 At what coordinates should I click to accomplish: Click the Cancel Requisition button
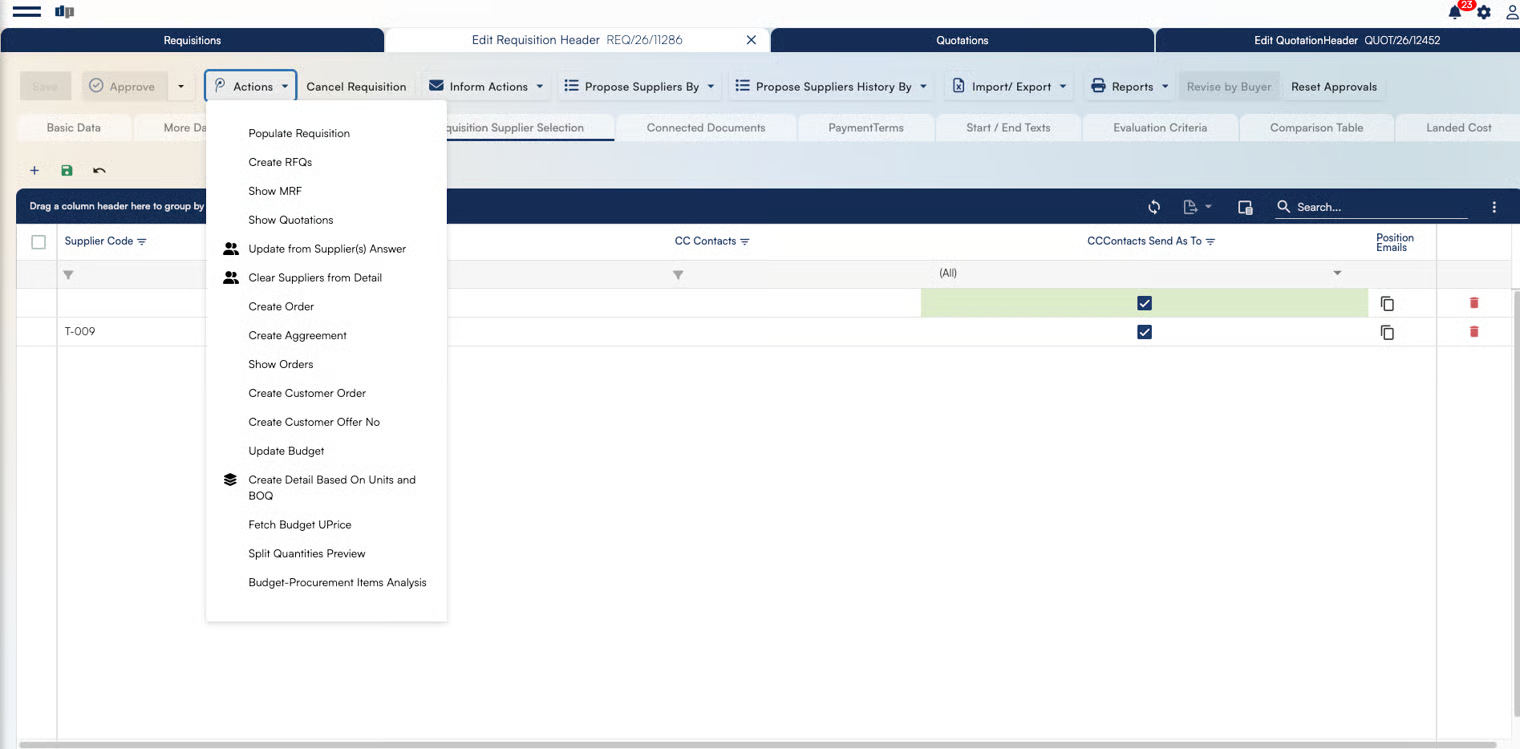(x=356, y=87)
